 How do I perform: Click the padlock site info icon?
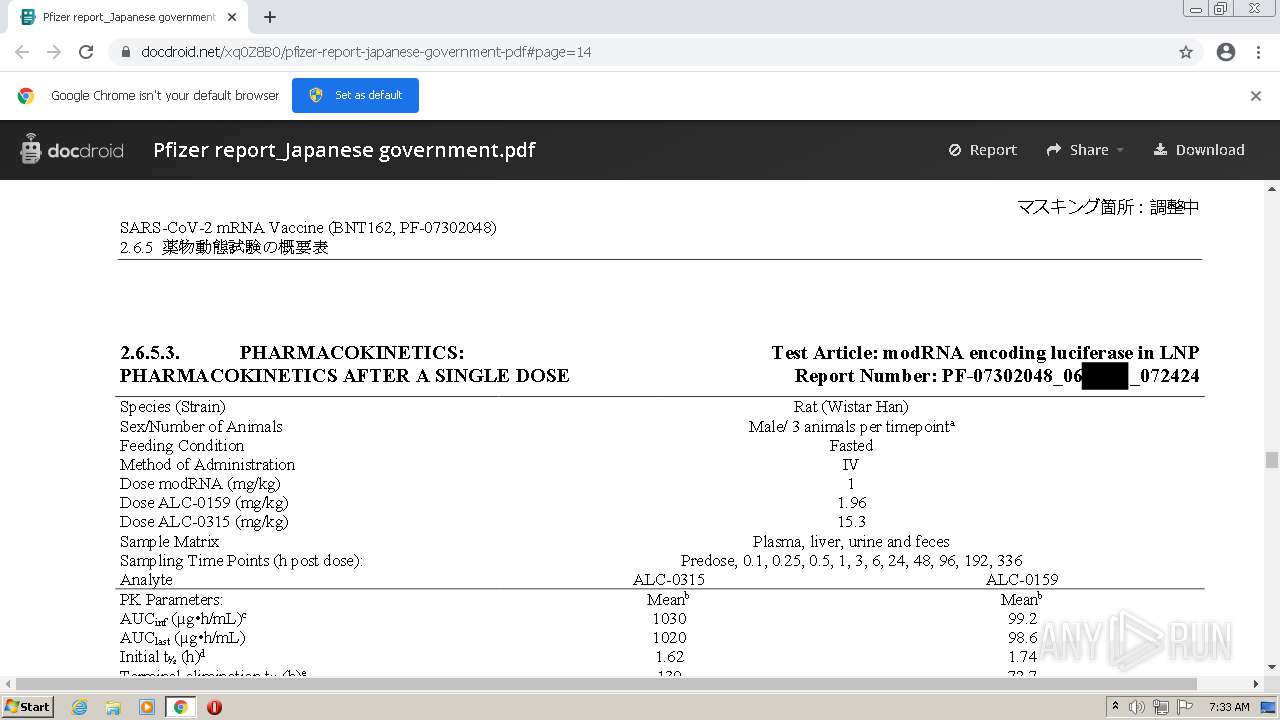126,52
